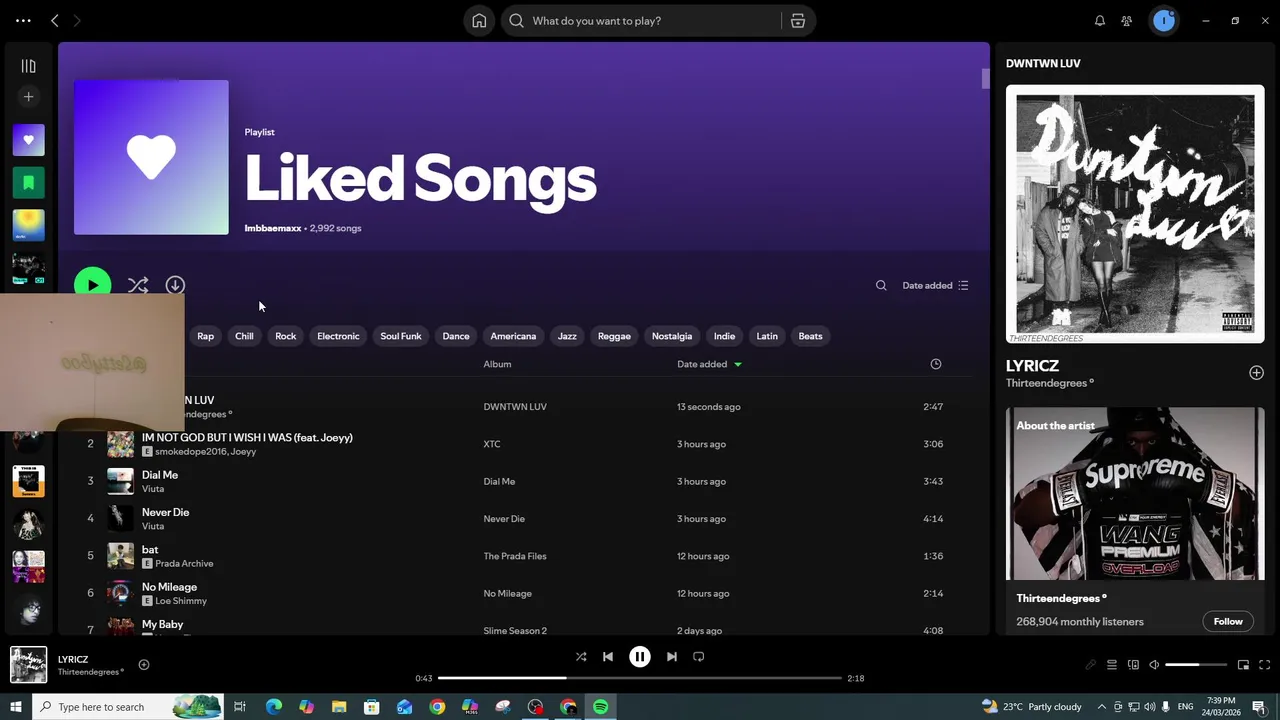Filter by the Americana chip
Screen dimensions: 1280x720
[x=513, y=336]
